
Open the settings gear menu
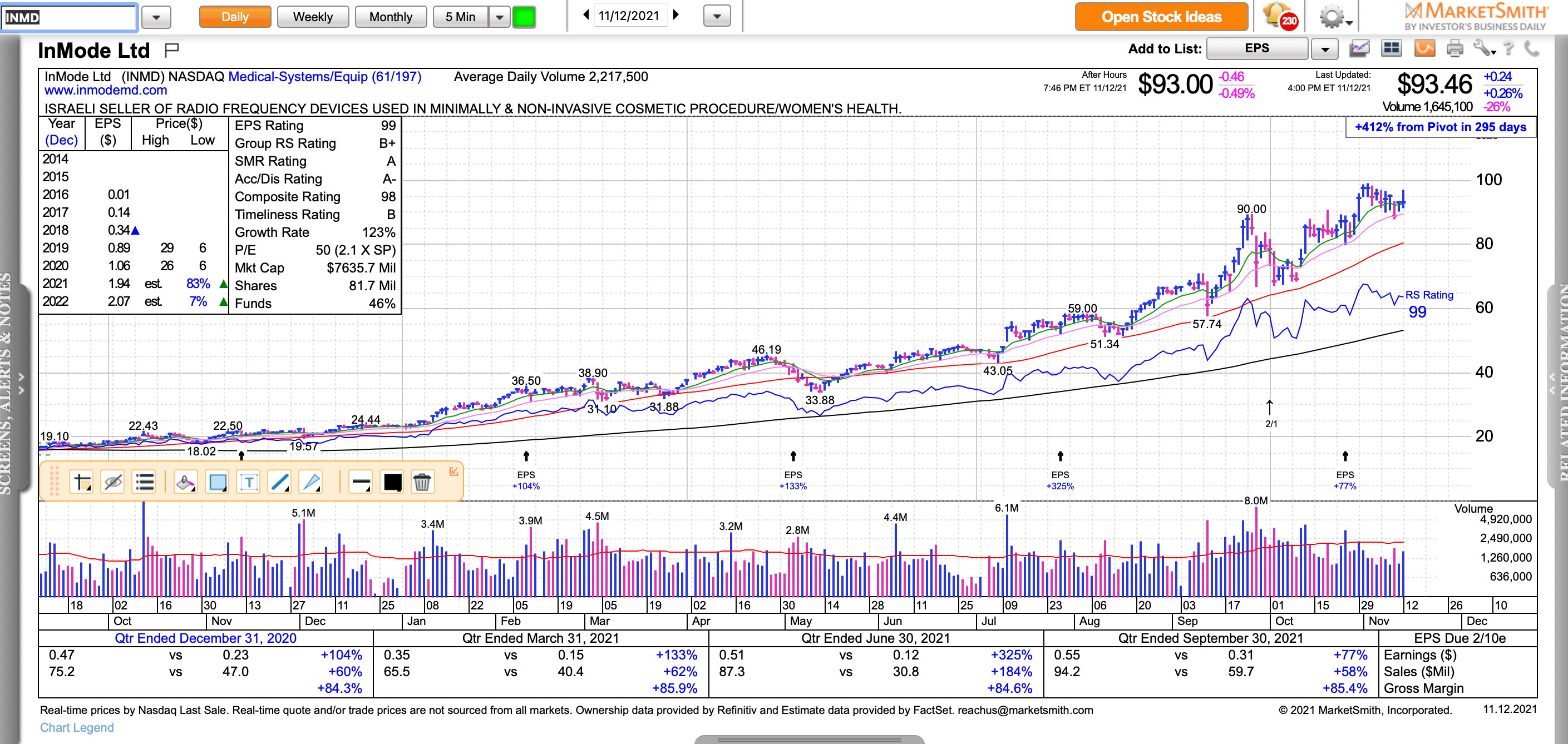point(1335,17)
